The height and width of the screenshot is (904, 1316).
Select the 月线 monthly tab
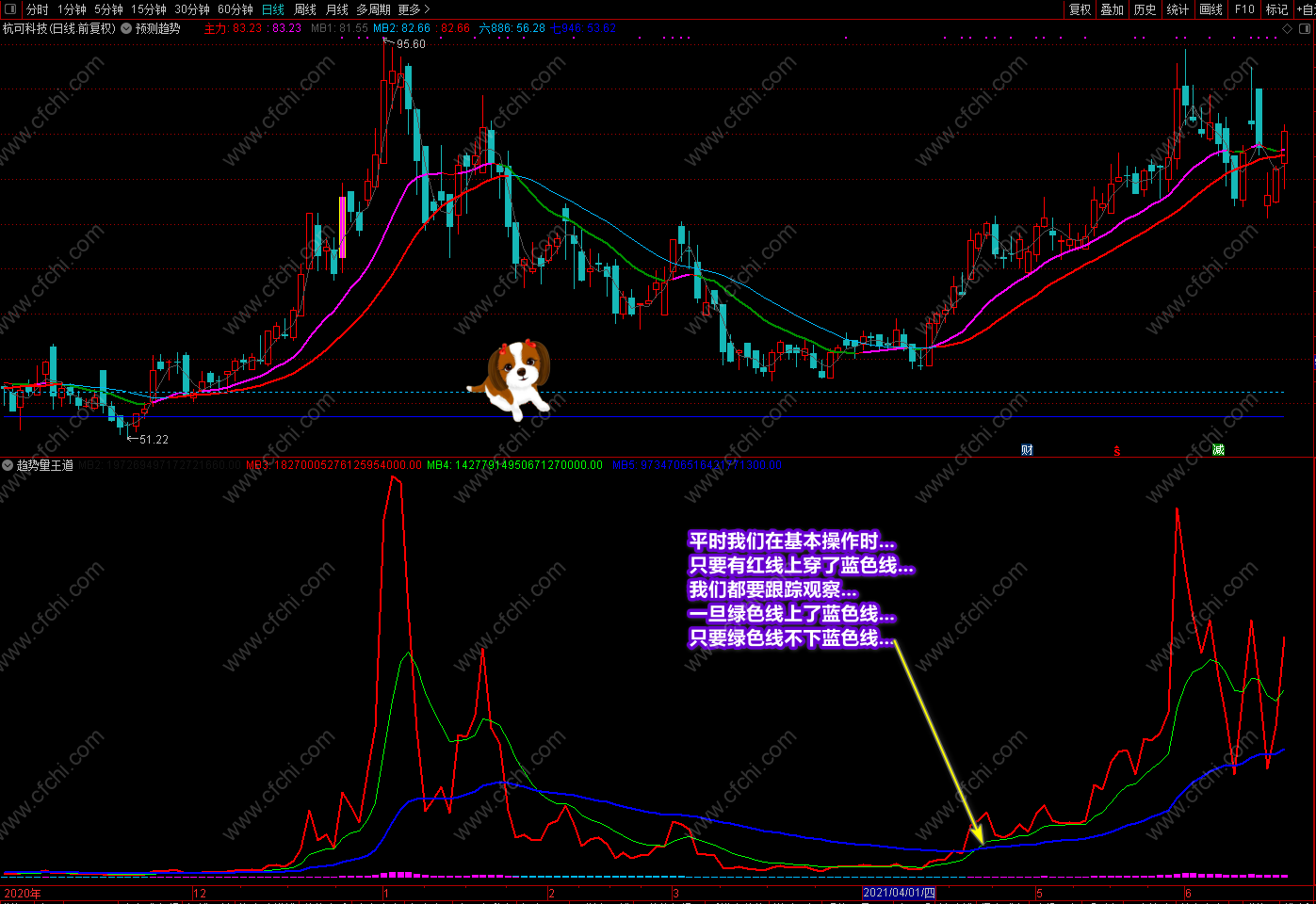tap(336, 9)
